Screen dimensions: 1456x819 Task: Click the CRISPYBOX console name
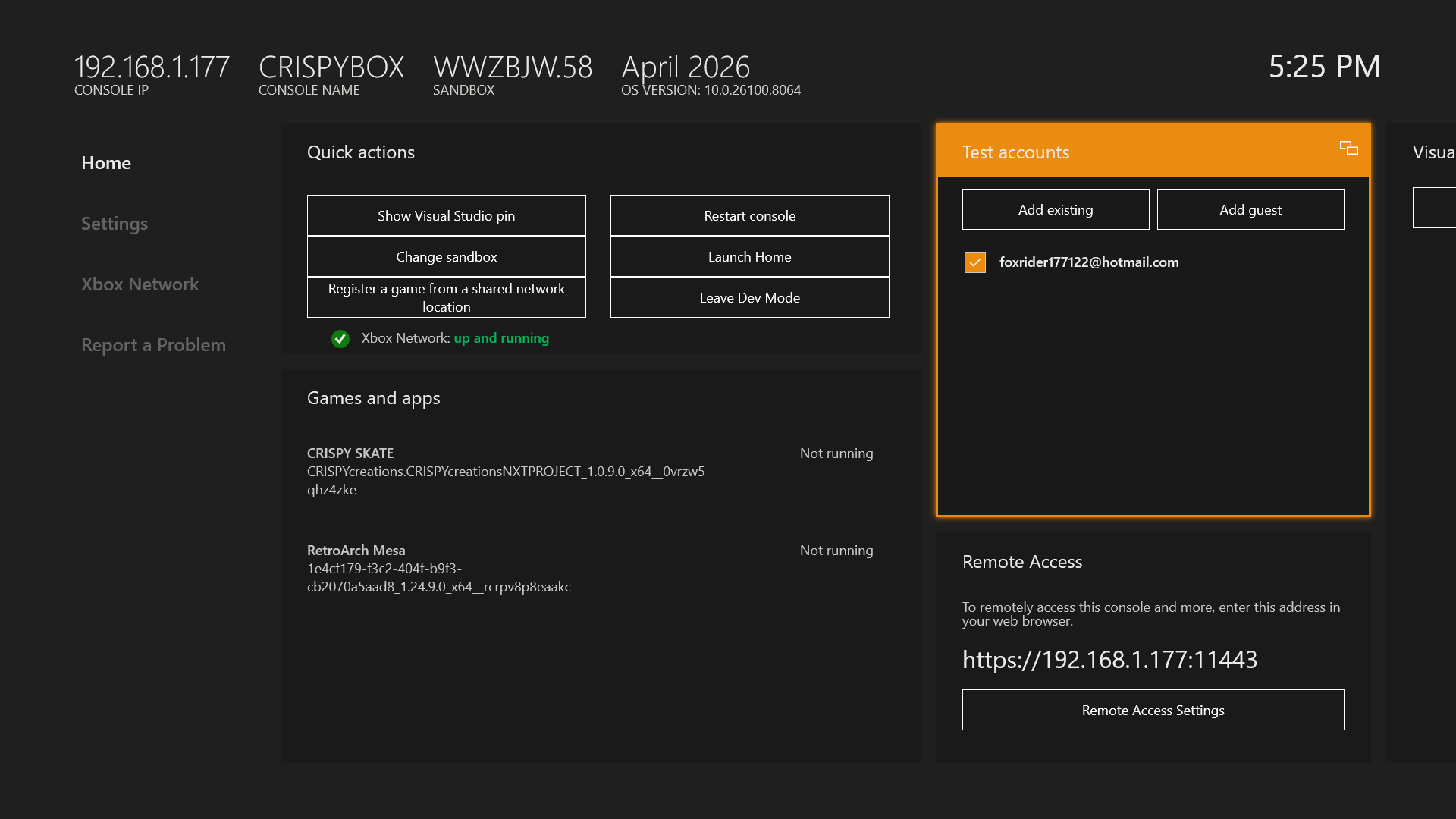[x=331, y=67]
